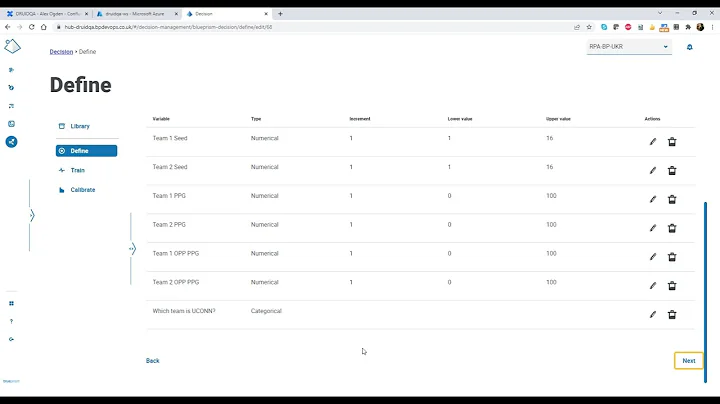
Task: Open the apps grid sidebar icon
Action: [x=11, y=303]
